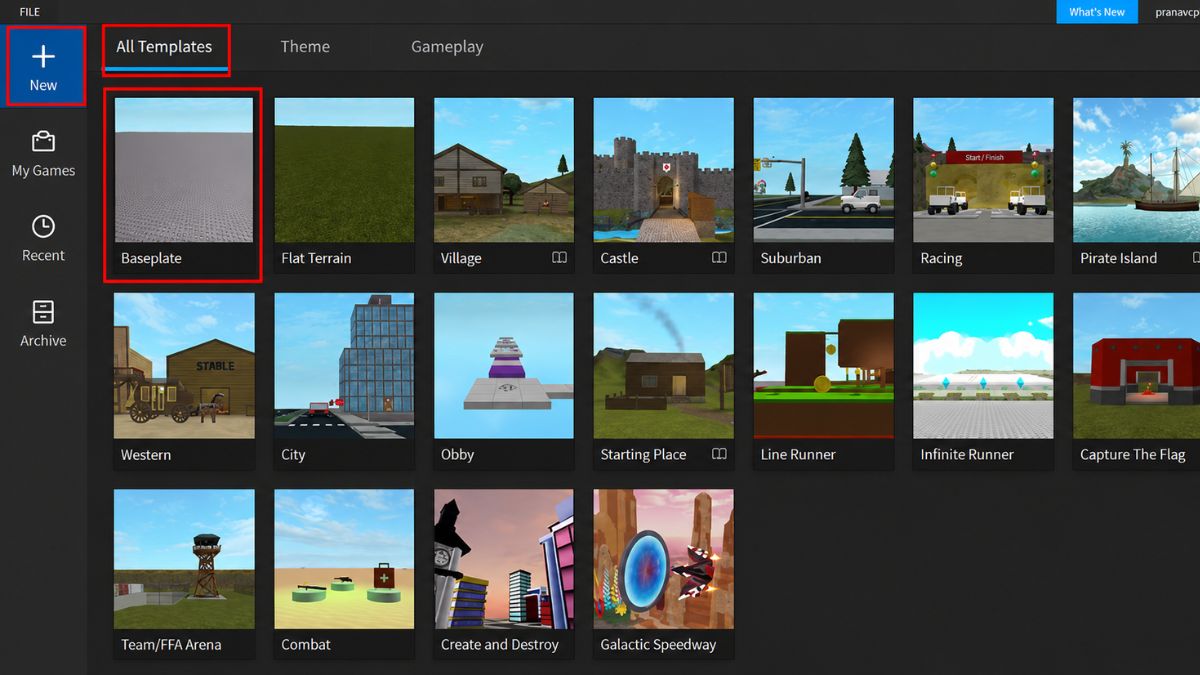Click the "Racing" label text

pyautogui.click(x=941, y=258)
